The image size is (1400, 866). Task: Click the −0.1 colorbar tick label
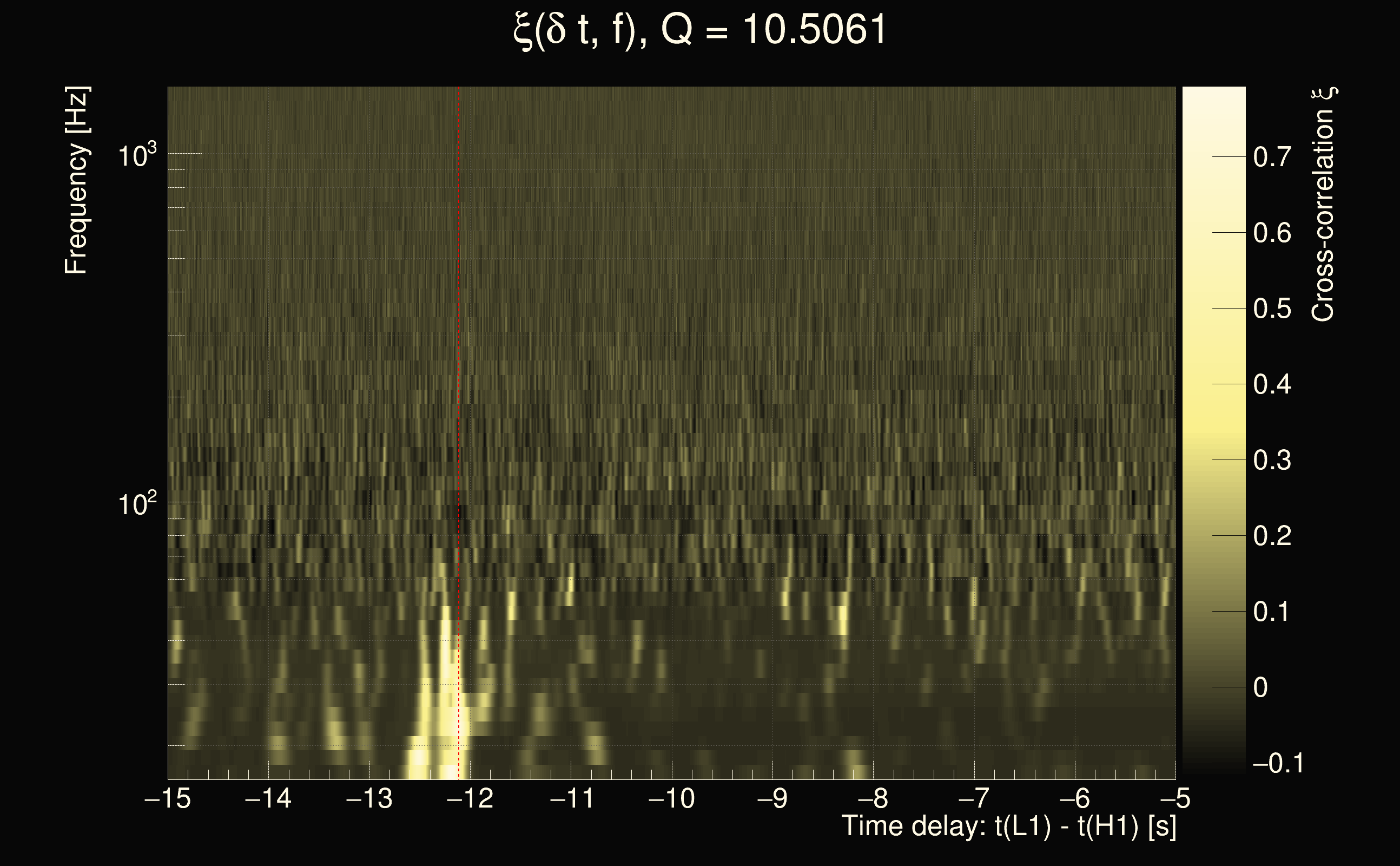coord(1278,764)
